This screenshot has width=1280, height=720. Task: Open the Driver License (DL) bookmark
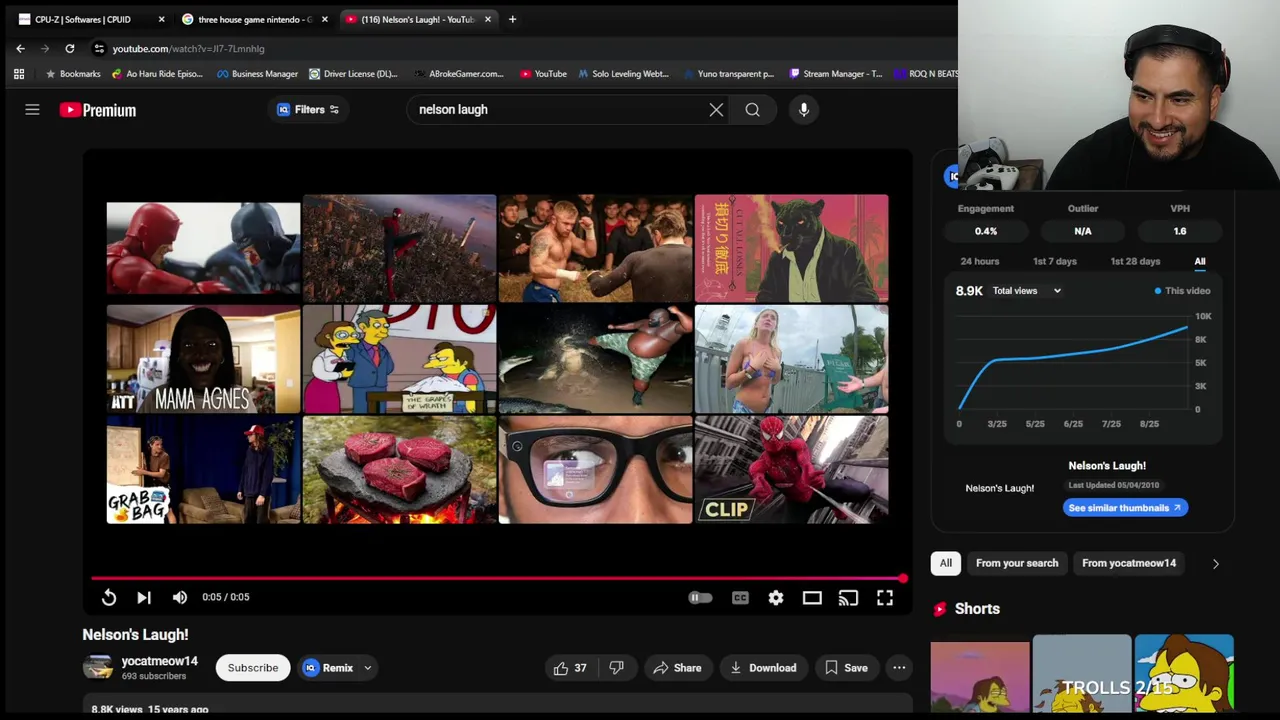pos(352,74)
